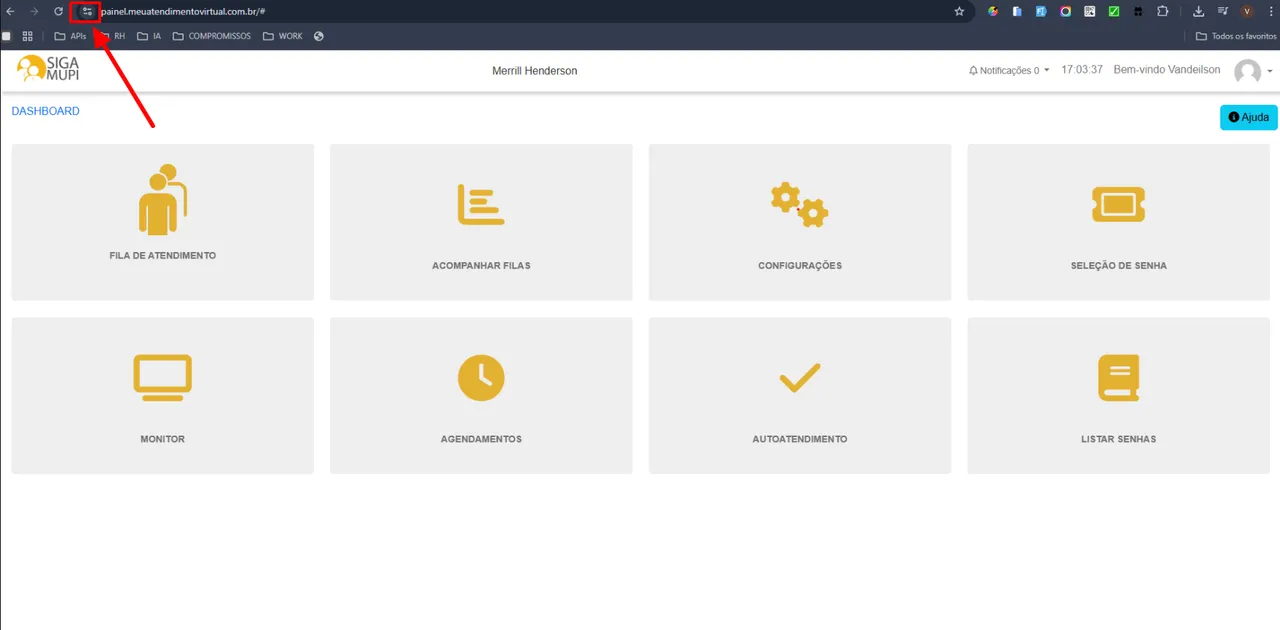The width and height of the screenshot is (1280, 630).
Task: Click the DASHBOARD breadcrumb link
Action: (45, 111)
